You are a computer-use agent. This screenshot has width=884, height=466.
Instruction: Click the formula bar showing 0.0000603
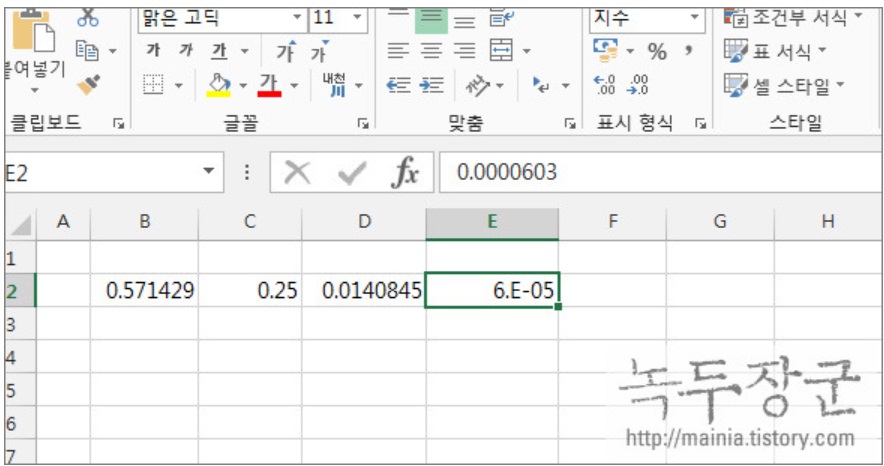click(660, 172)
